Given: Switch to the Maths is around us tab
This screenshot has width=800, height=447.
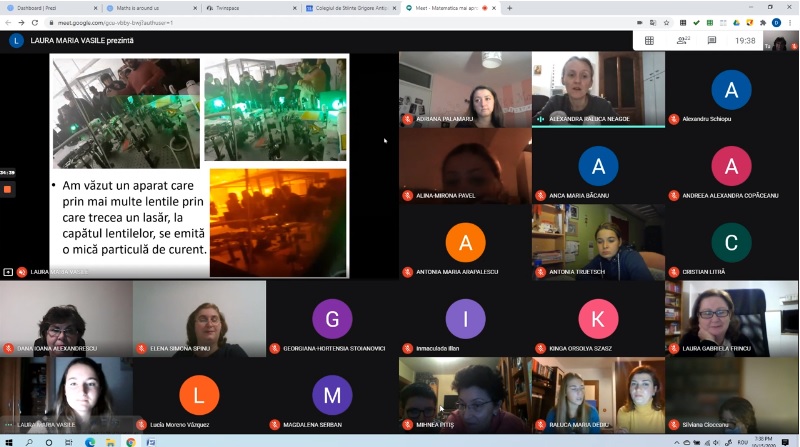Looking at the screenshot, I should (151, 8).
